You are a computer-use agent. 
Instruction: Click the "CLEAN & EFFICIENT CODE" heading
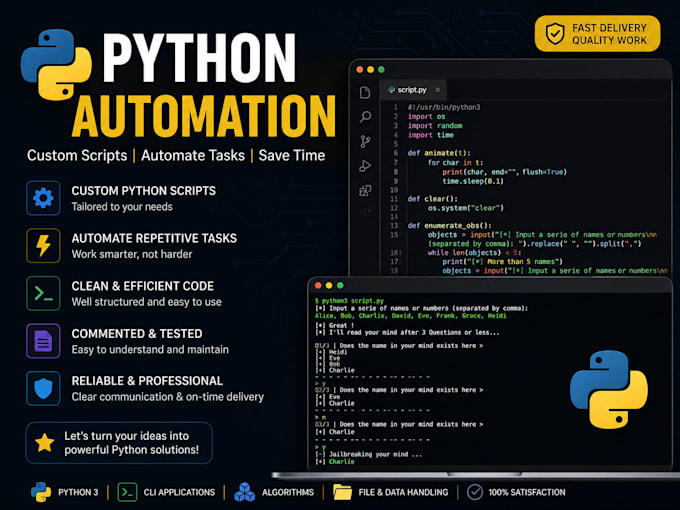[143, 286]
